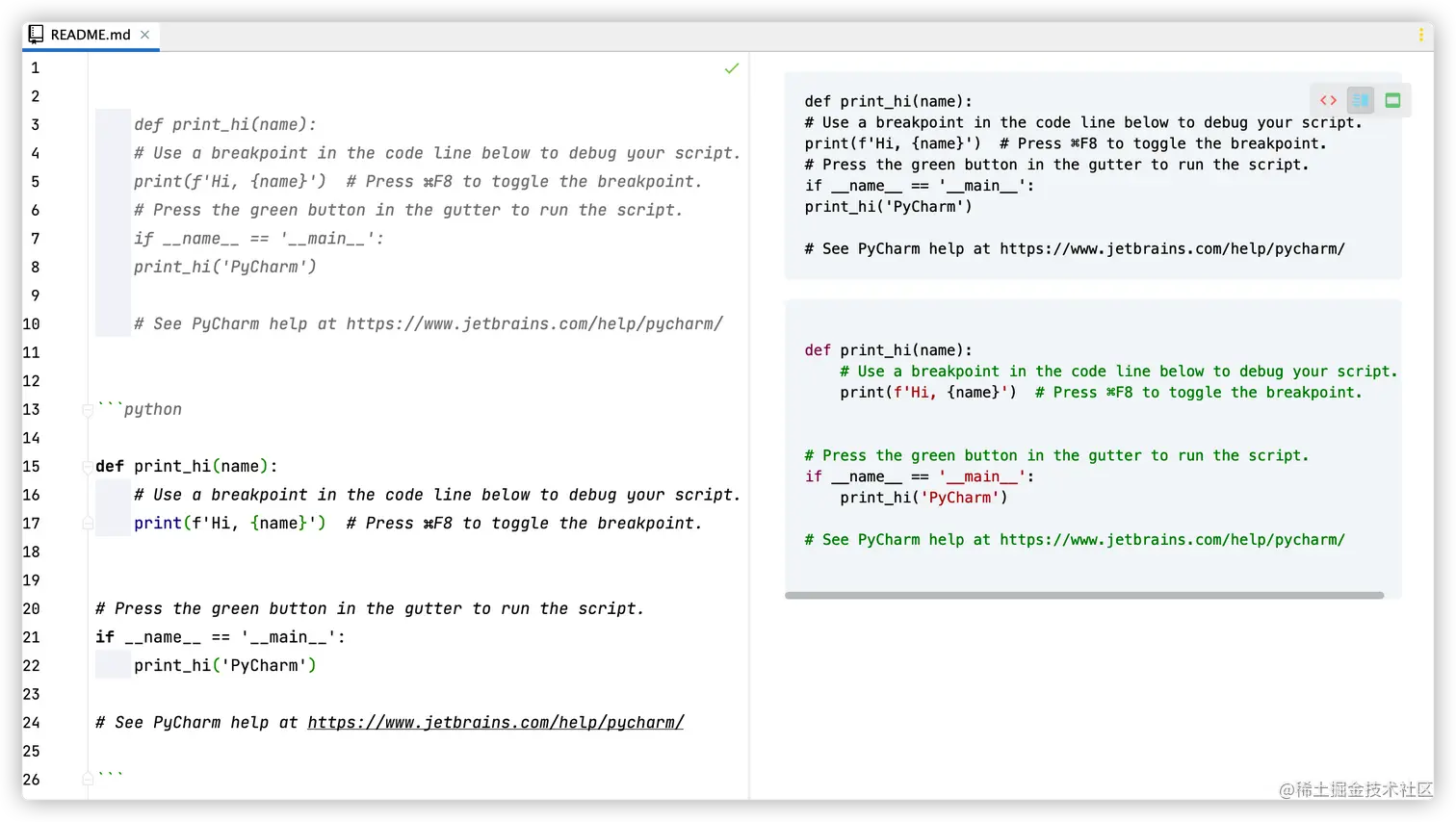Click highlighted 'def print_hi(name):' in second preview block
1456x822 pixels.
pos(889,350)
